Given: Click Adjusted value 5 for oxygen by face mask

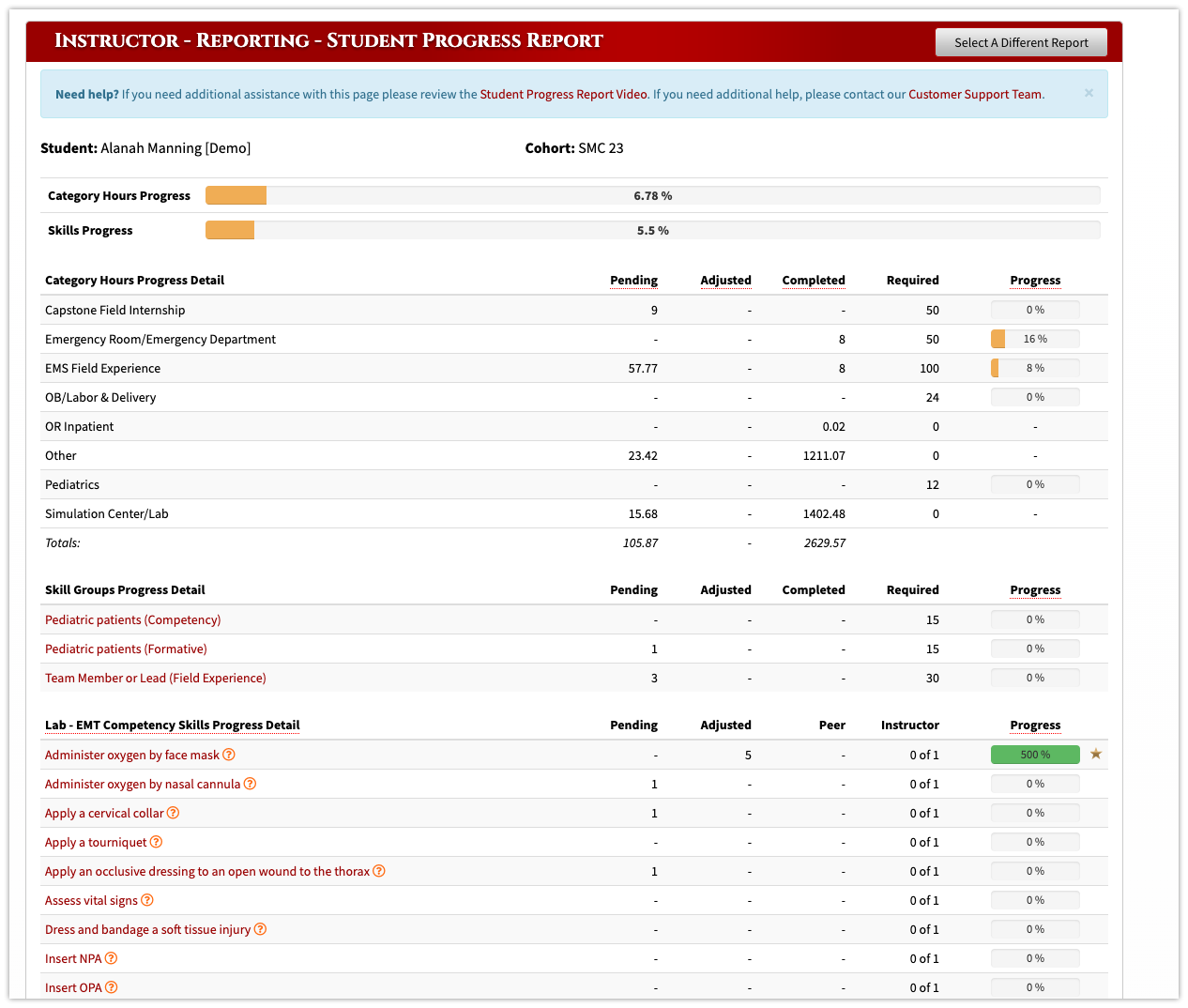Looking at the screenshot, I should (748, 755).
